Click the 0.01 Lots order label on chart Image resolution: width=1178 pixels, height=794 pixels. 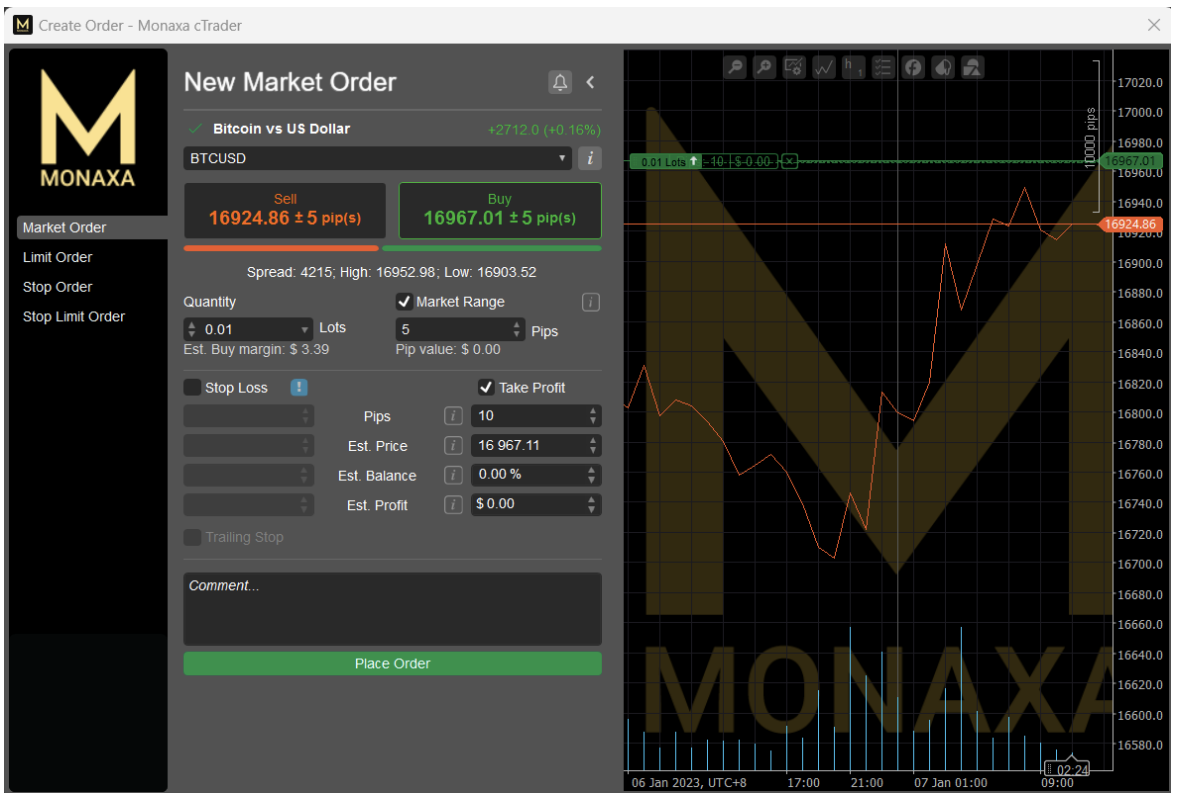click(666, 162)
